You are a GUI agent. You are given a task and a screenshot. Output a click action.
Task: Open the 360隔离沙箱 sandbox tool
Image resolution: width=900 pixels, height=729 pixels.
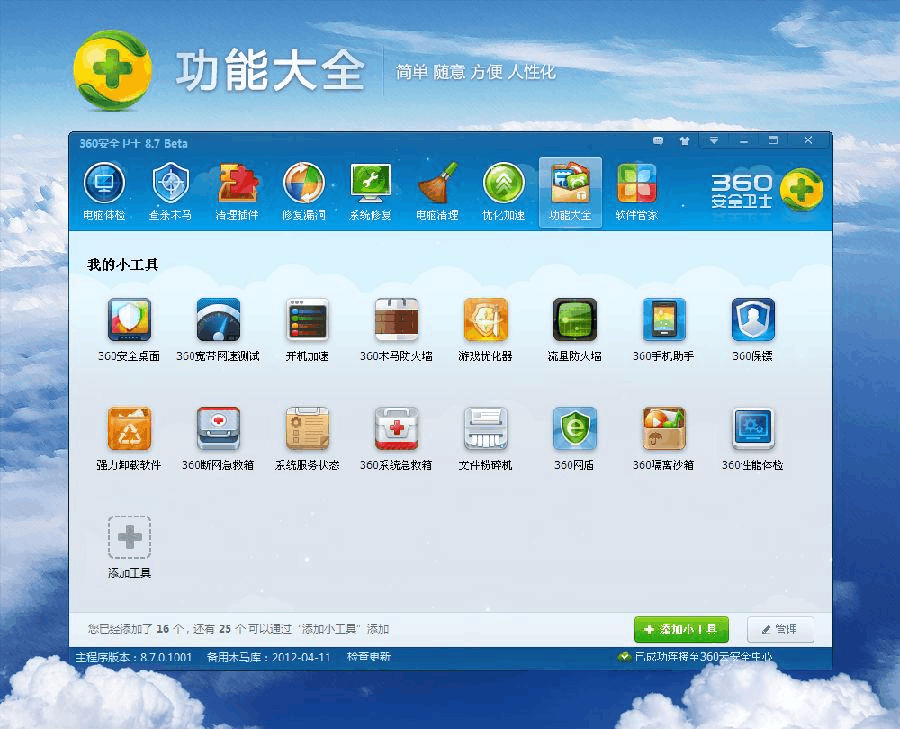[664, 439]
